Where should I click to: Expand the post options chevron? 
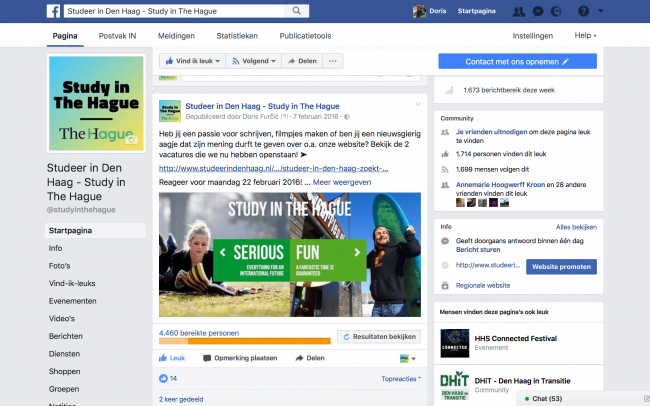coord(418,104)
